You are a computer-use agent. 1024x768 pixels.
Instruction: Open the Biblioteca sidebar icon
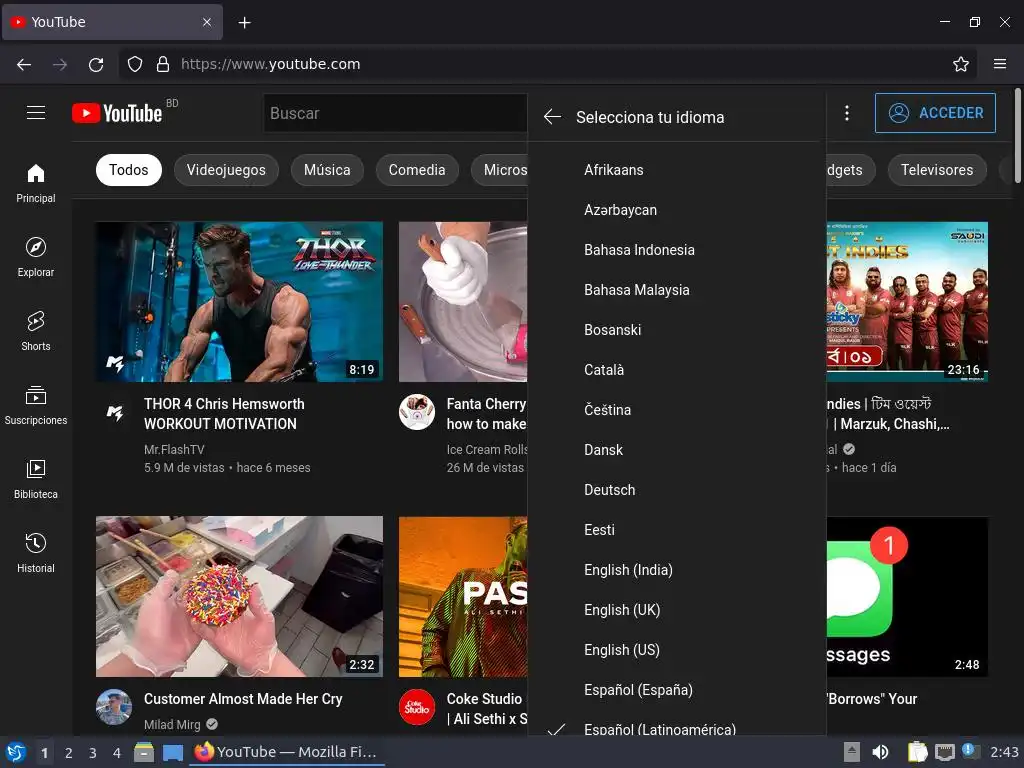[36, 469]
